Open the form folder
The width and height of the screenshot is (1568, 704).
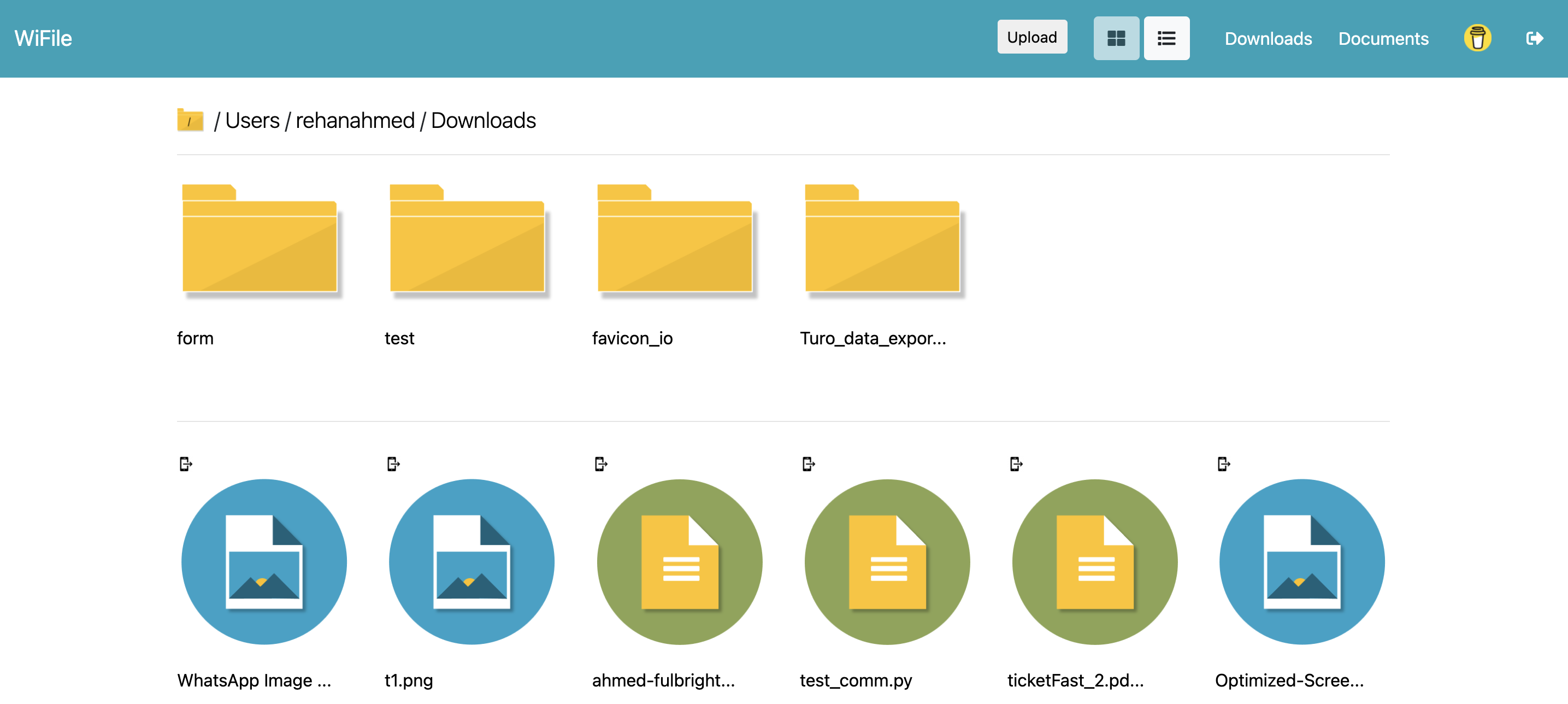click(x=260, y=239)
